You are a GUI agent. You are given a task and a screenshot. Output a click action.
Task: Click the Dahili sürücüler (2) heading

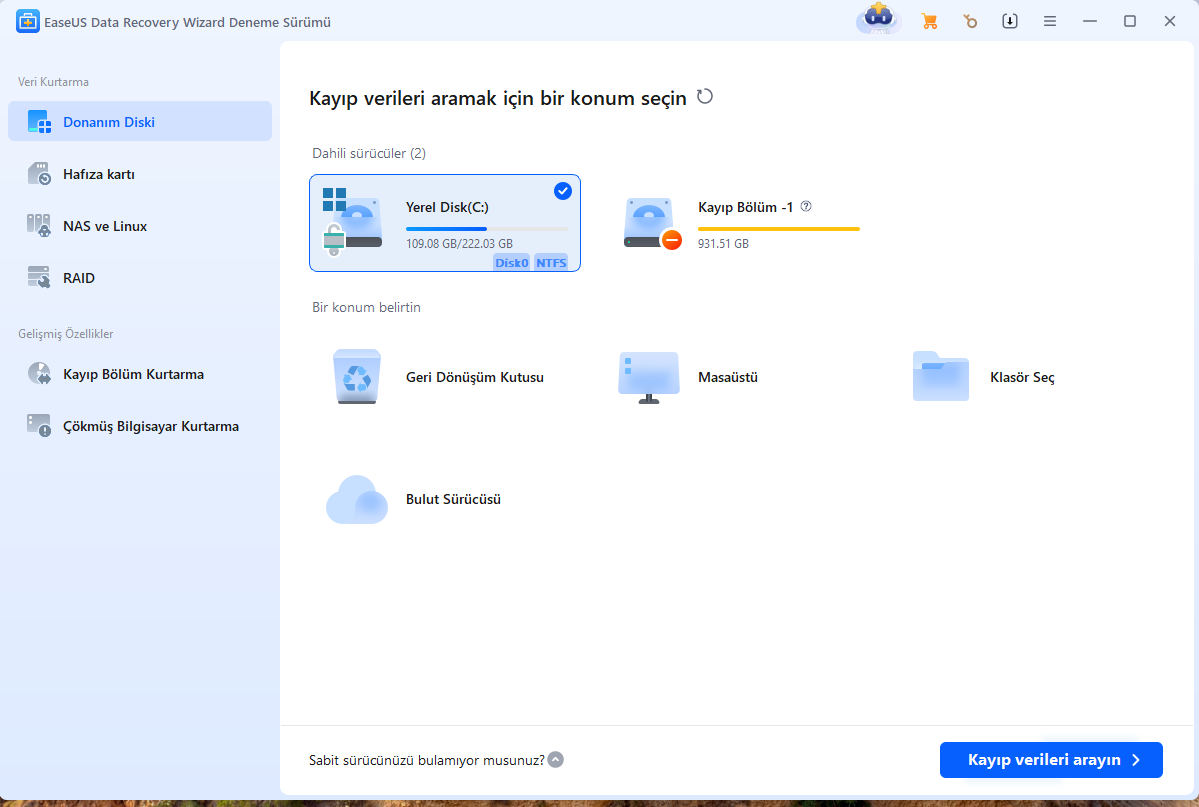(x=369, y=153)
